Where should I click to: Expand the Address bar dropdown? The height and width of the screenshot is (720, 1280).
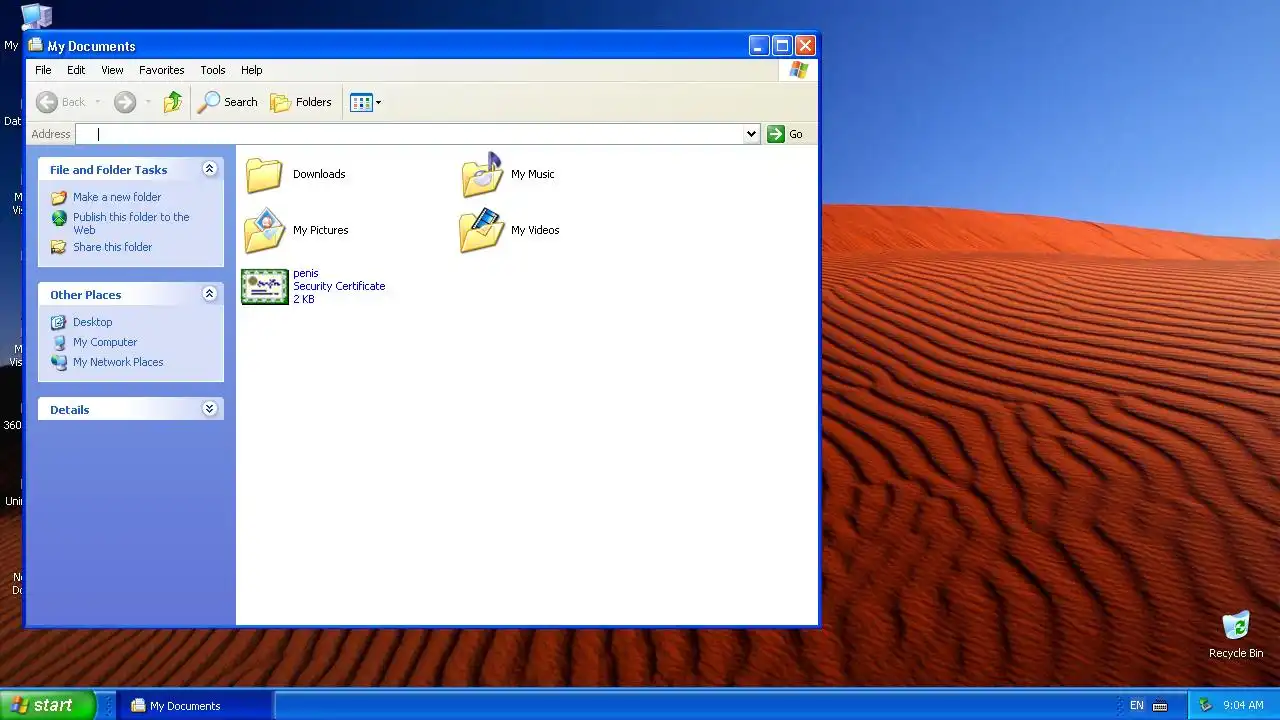tap(752, 134)
